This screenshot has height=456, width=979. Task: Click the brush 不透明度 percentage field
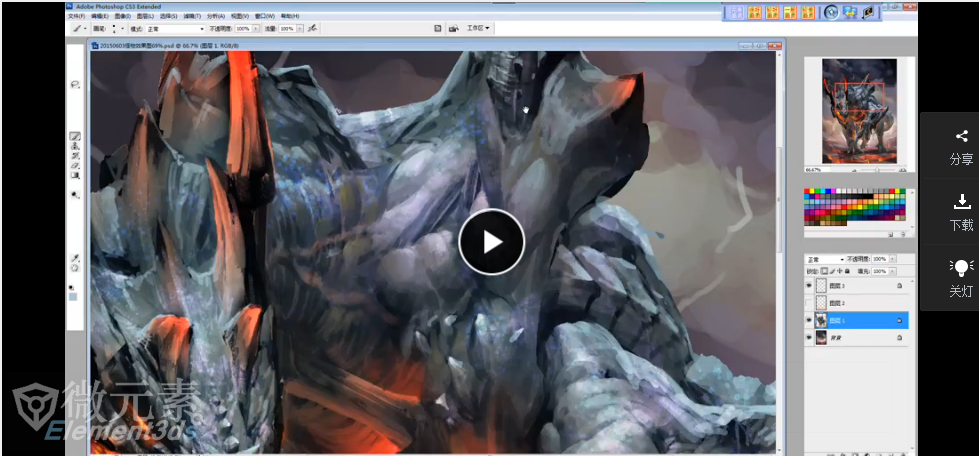tap(242, 29)
